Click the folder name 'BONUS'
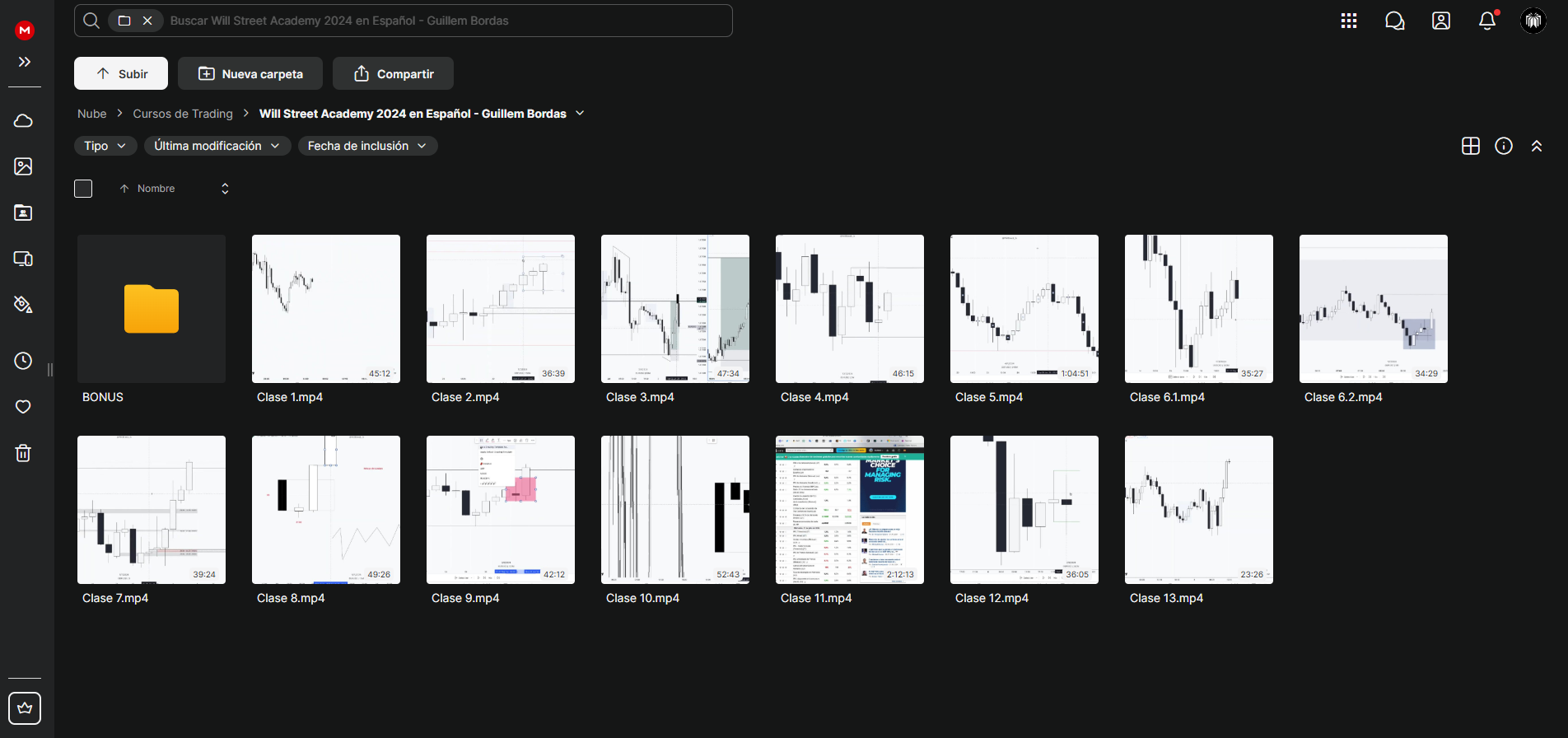Image resolution: width=1568 pixels, height=738 pixels. [x=103, y=397]
